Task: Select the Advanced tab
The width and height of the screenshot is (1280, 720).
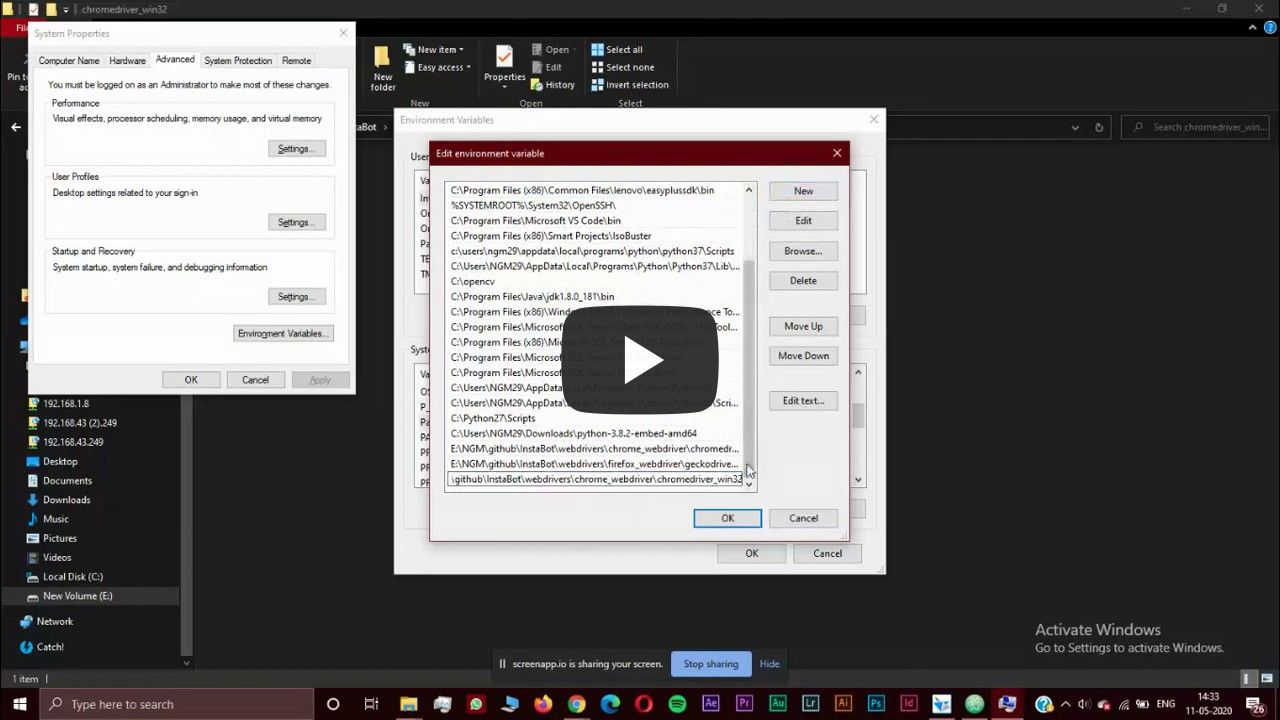Action: click(175, 59)
